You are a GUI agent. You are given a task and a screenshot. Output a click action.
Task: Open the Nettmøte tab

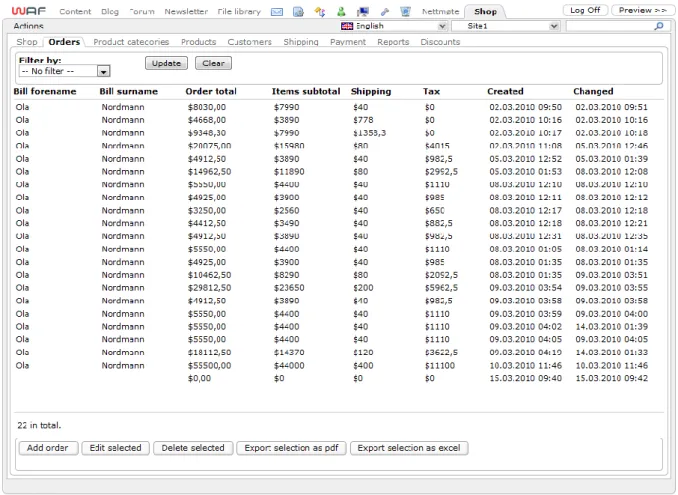440,12
